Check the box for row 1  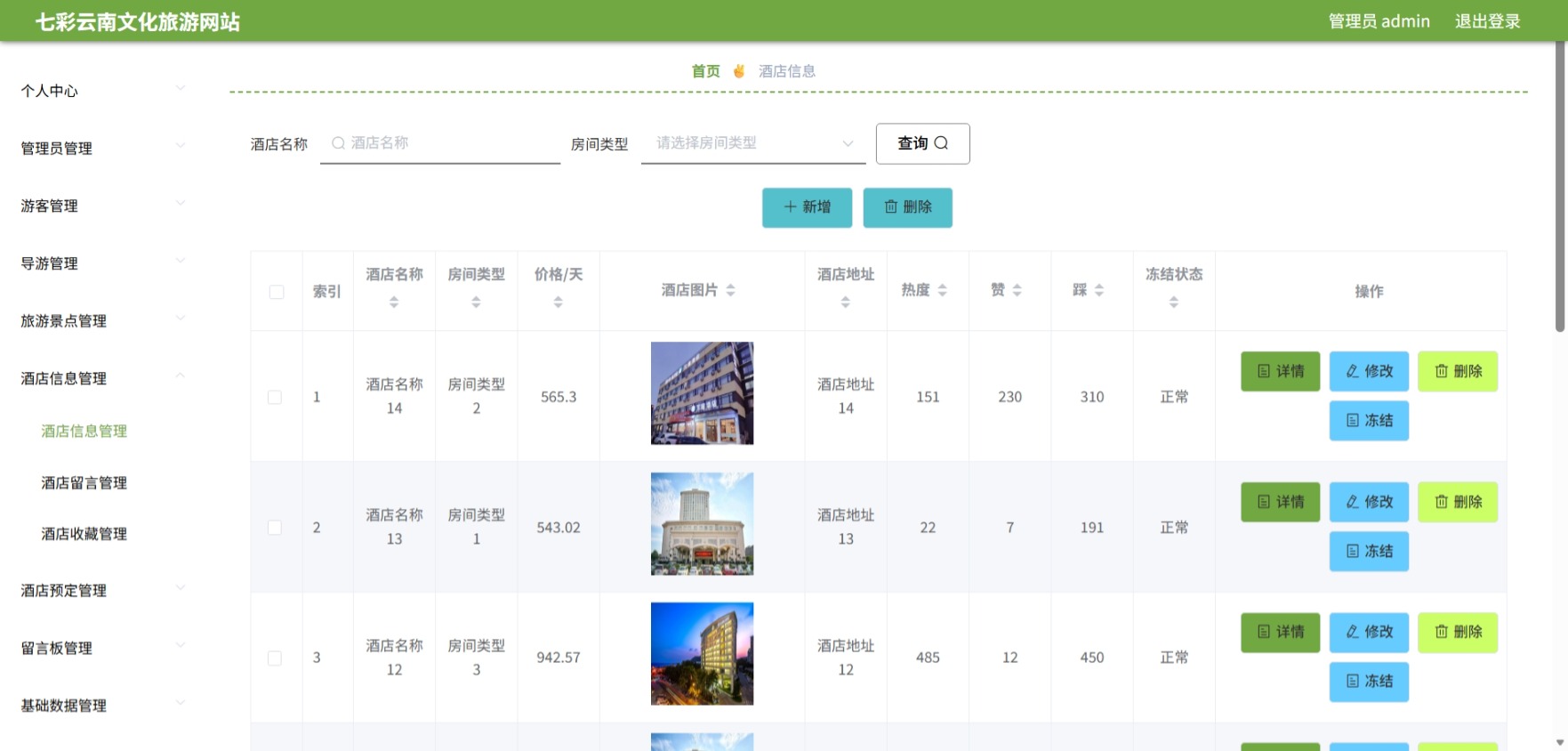click(x=275, y=397)
